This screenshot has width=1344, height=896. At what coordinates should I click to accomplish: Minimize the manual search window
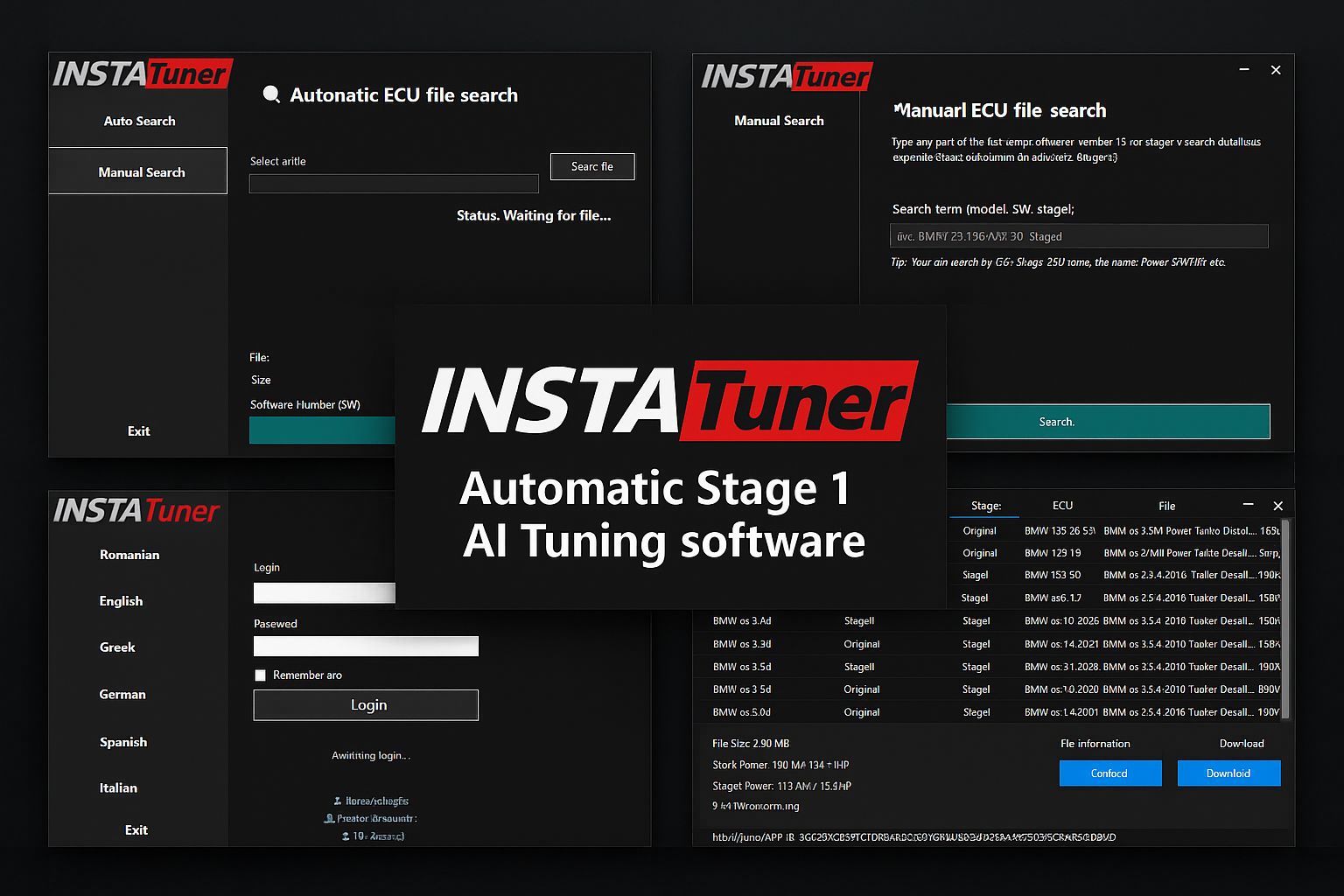(1244, 69)
